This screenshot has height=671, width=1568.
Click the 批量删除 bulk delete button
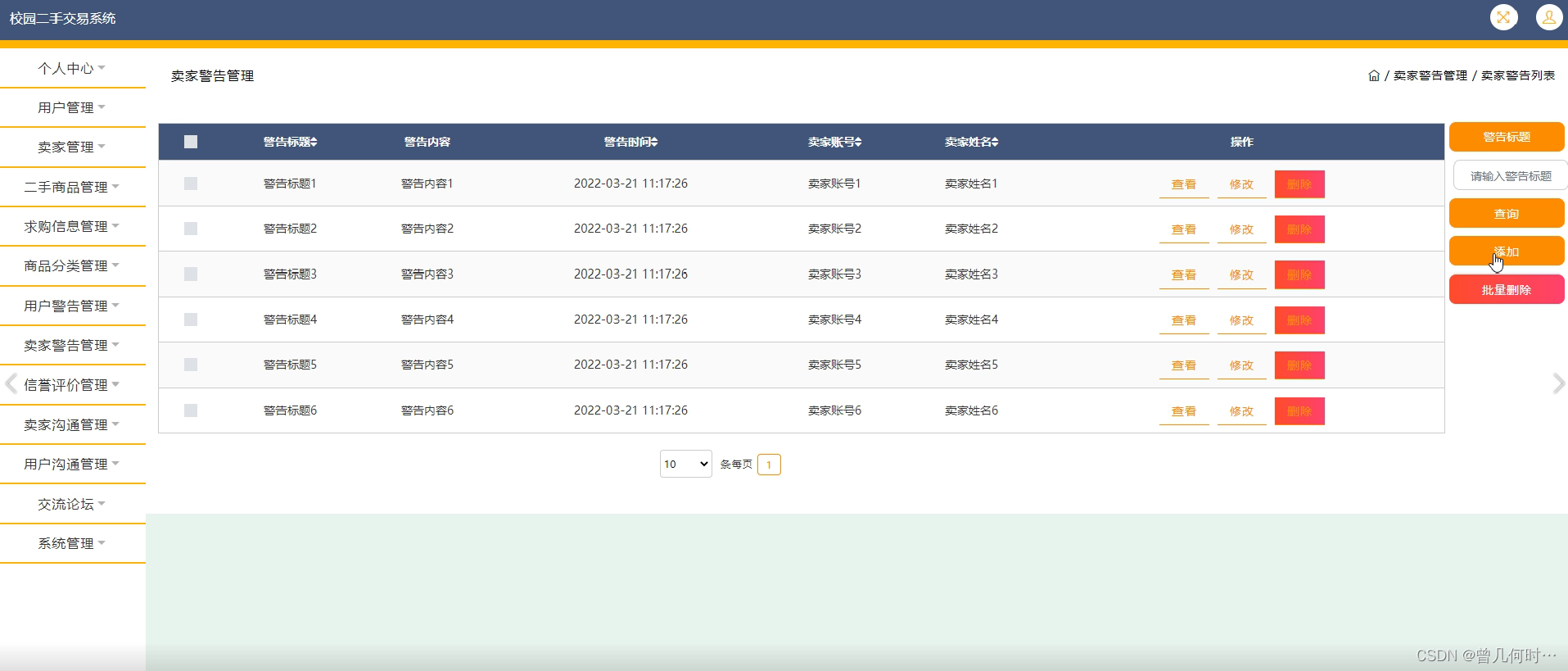(1507, 289)
